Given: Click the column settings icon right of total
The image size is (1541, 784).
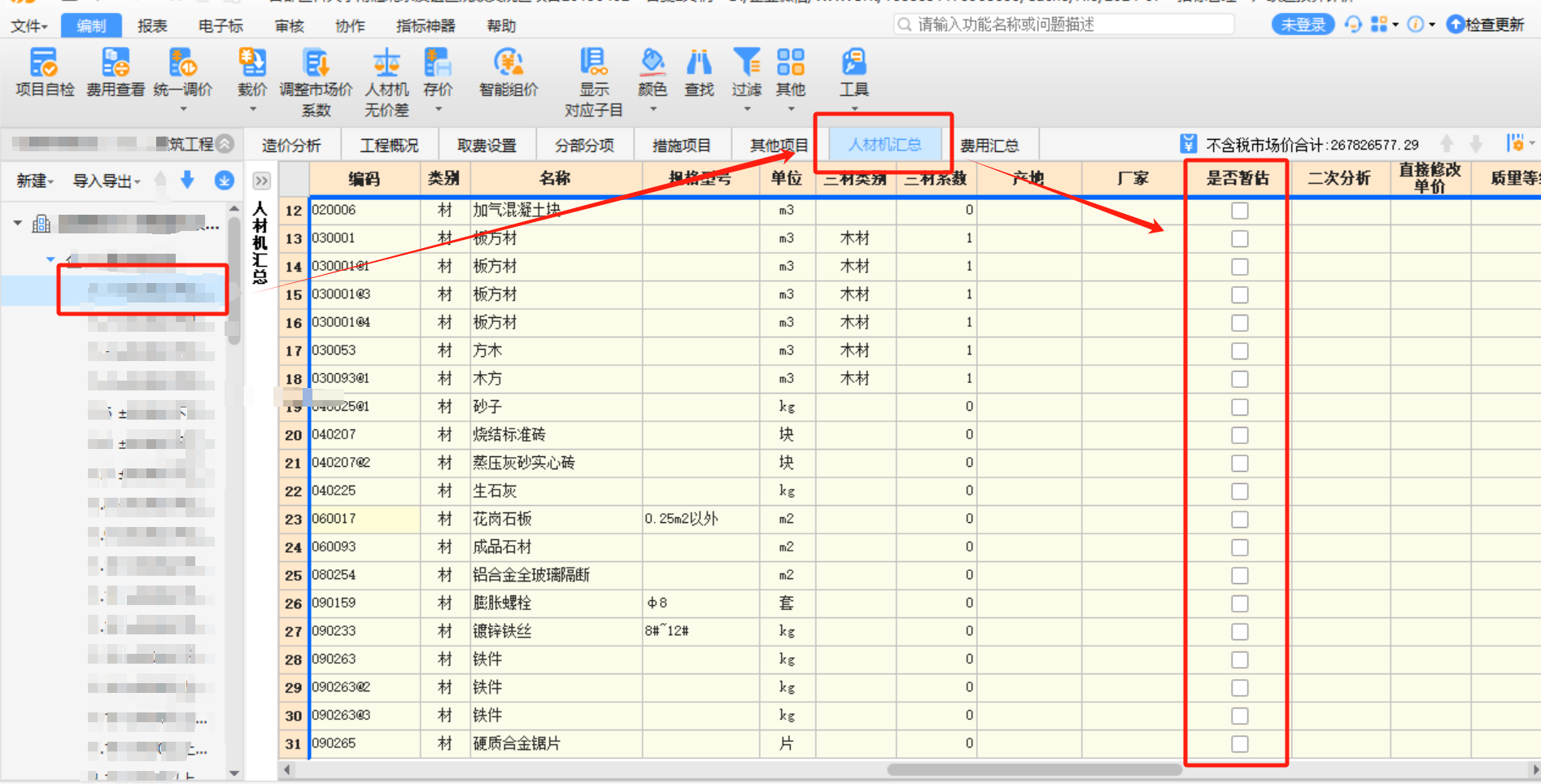Looking at the screenshot, I should click(x=1514, y=144).
